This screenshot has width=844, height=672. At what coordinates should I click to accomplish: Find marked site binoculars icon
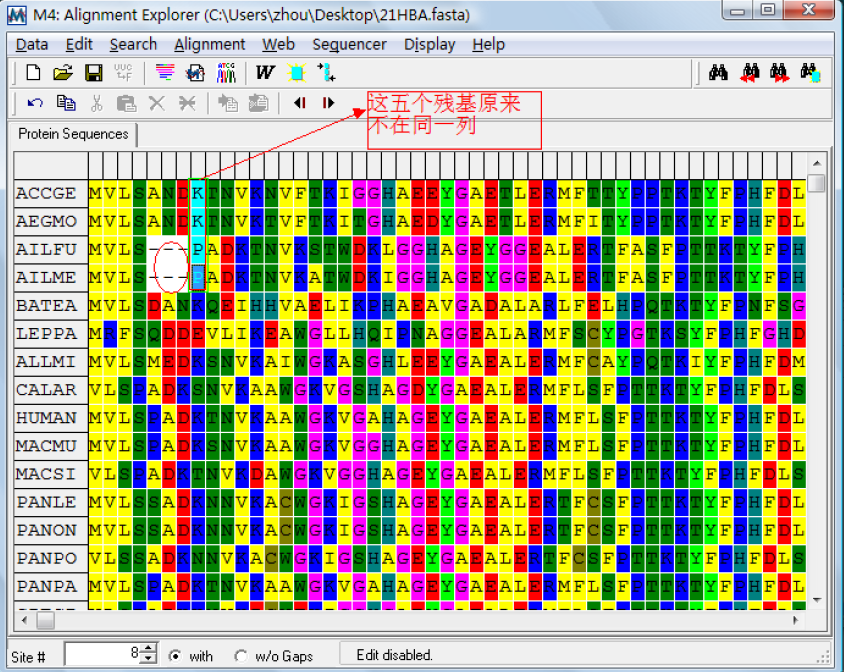810,72
